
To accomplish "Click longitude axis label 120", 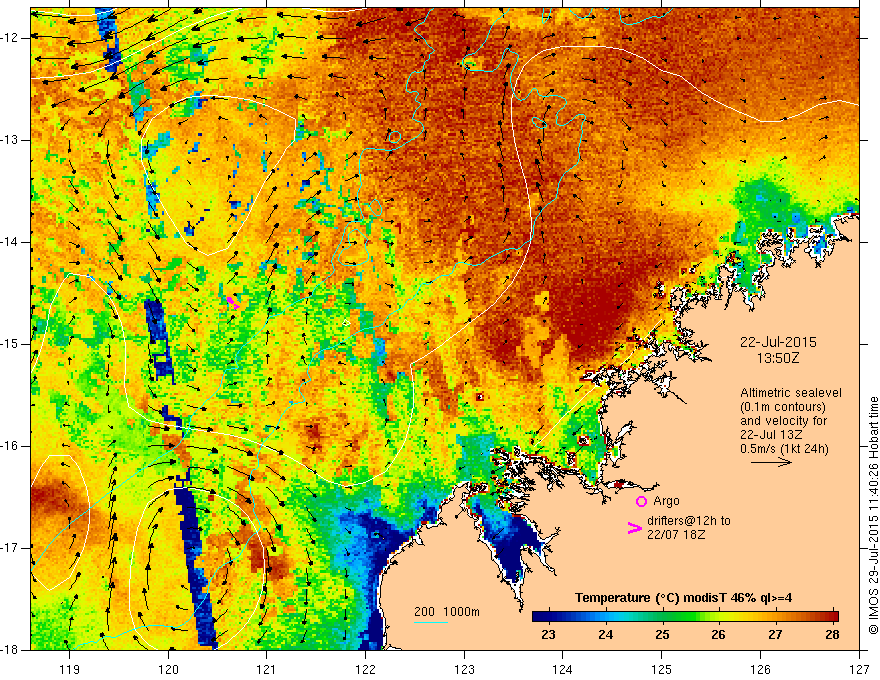I will coord(168,669).
